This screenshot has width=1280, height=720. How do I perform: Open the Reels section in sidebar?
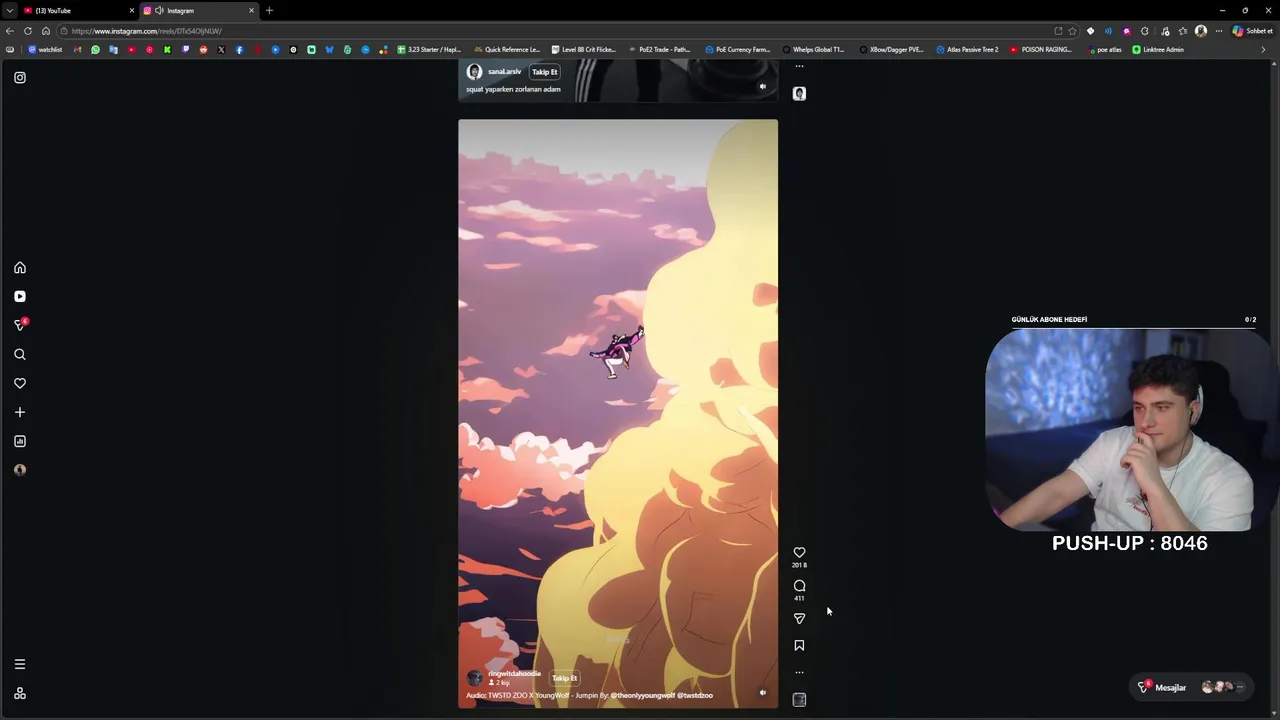click(x=20, y=296)
